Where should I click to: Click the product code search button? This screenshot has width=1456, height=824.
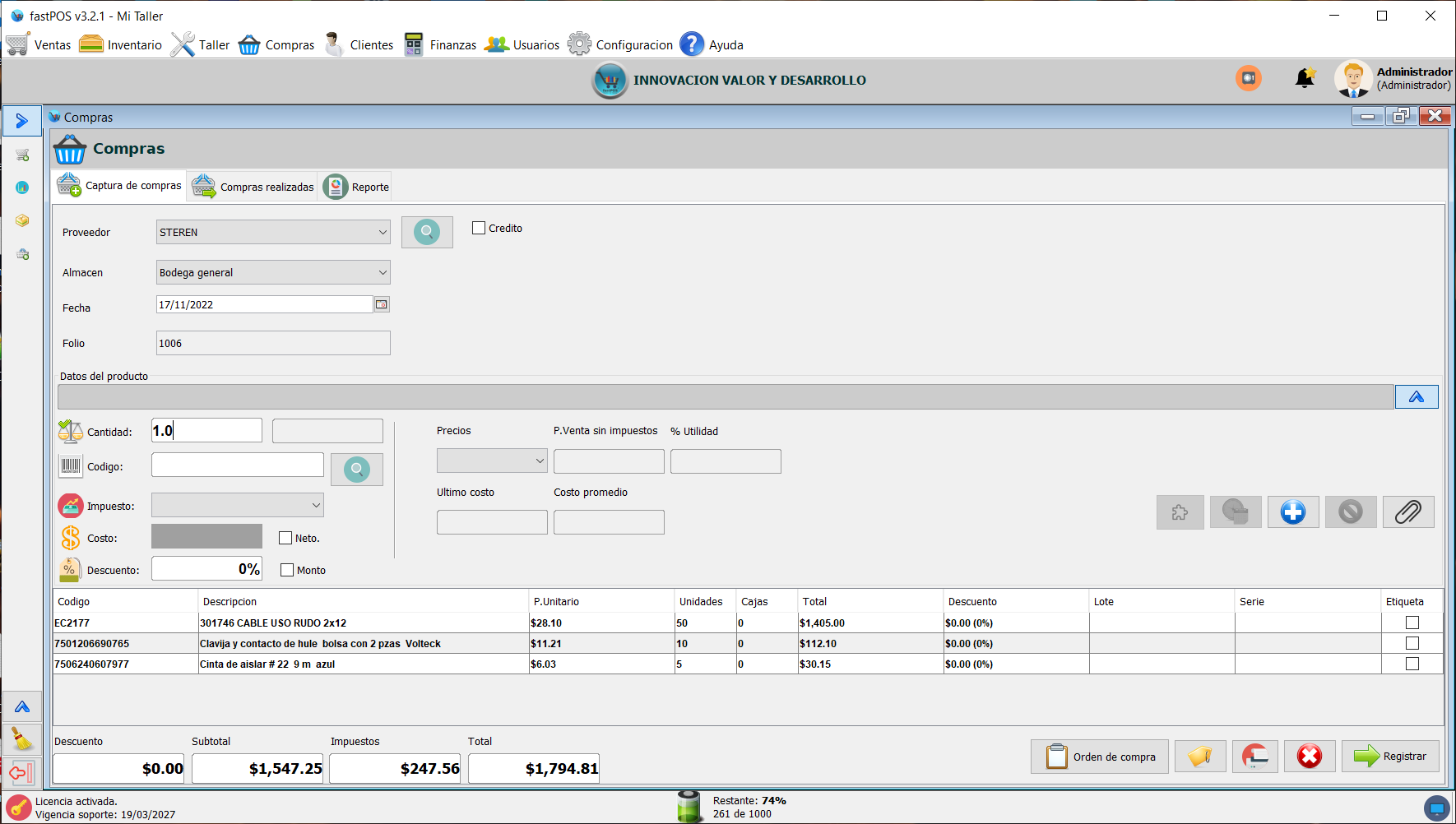tap(356, 470)
